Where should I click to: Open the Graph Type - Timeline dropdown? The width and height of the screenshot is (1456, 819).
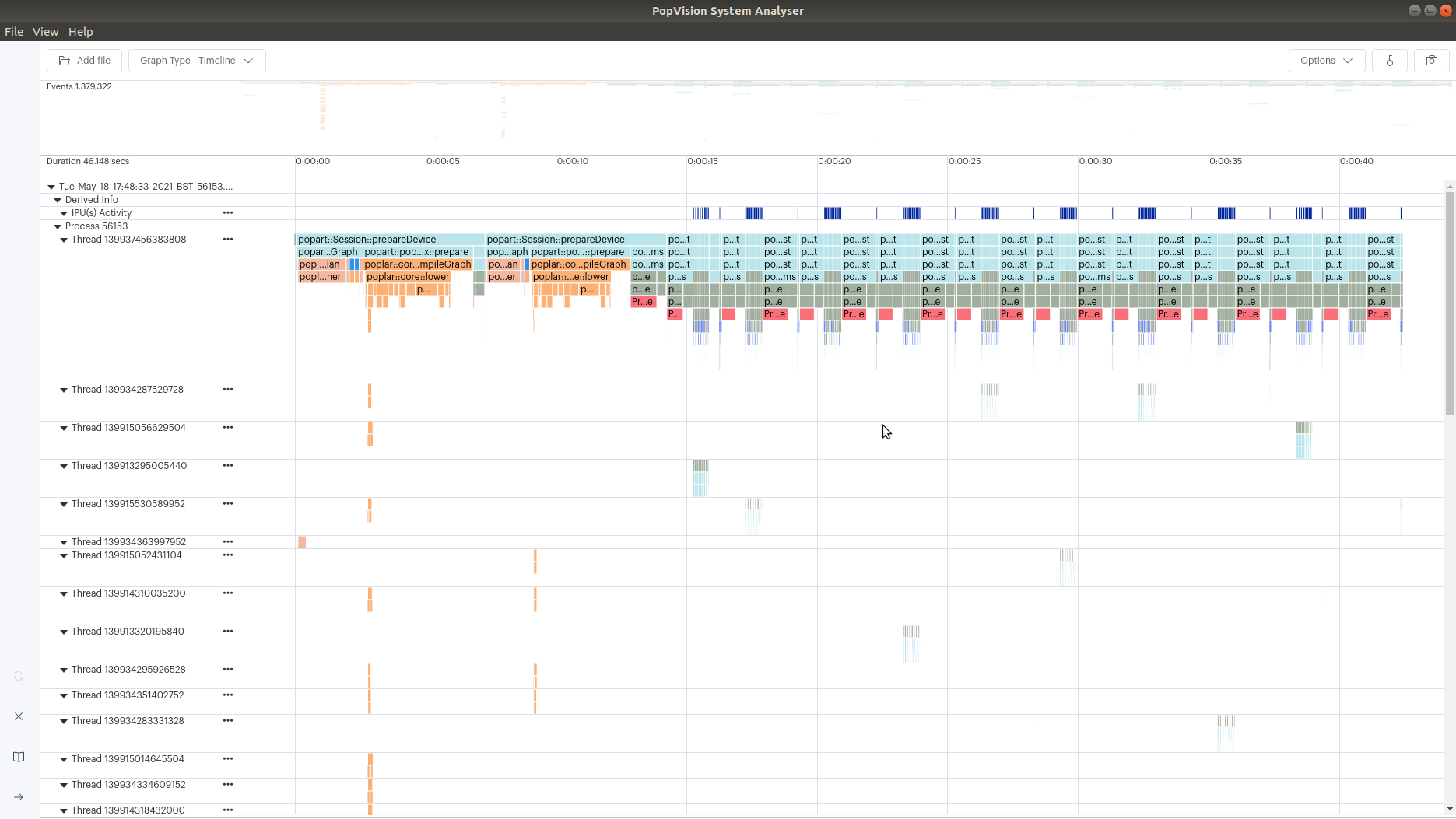[x=197, y=61]
